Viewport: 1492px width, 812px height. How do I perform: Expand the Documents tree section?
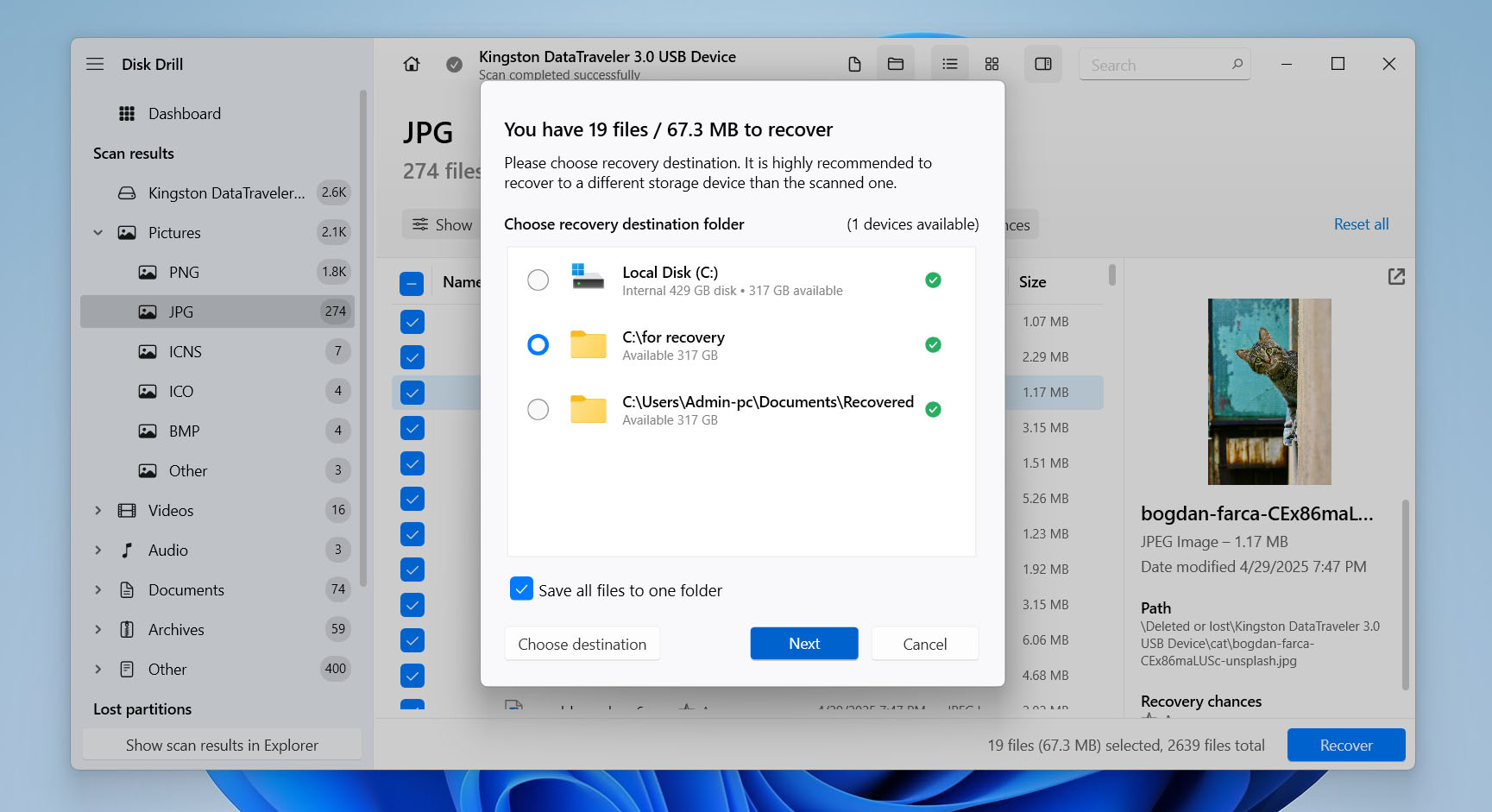coord(98,590)
